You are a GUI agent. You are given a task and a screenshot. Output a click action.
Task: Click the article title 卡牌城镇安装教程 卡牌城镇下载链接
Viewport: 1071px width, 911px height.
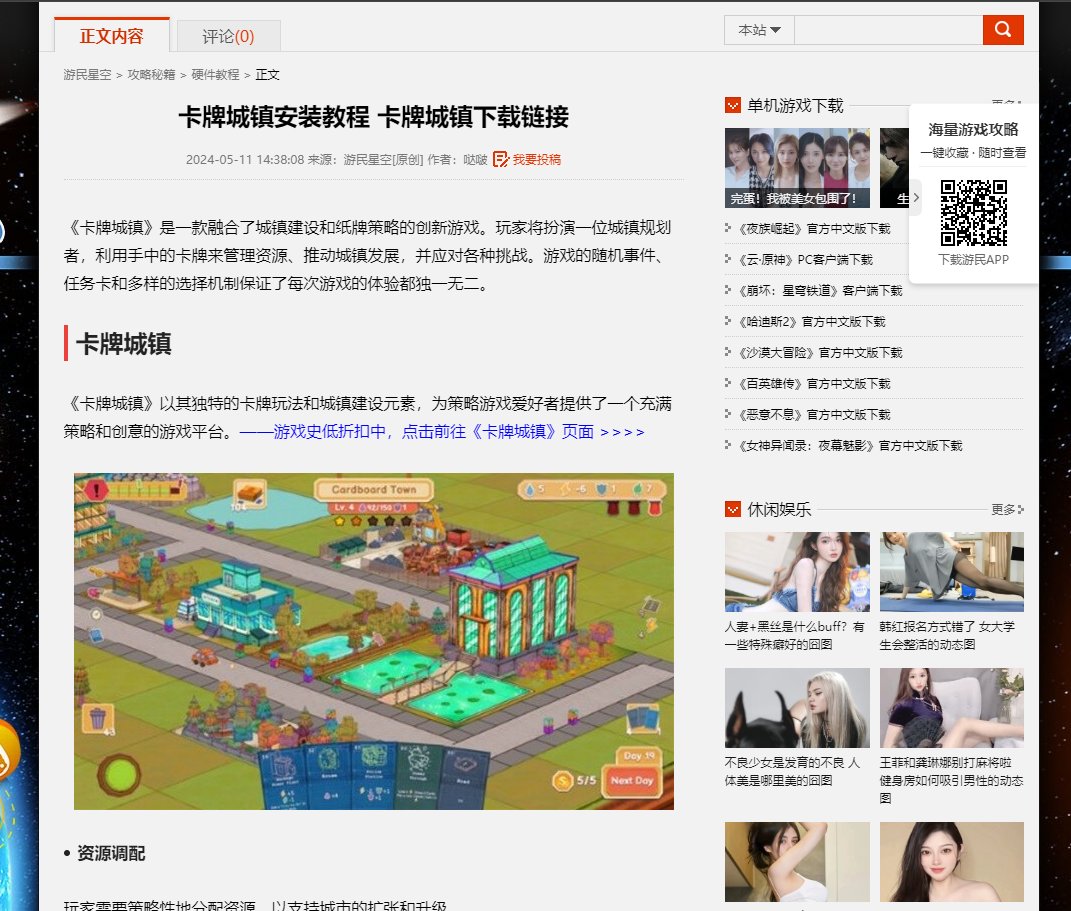click(374, 117)
